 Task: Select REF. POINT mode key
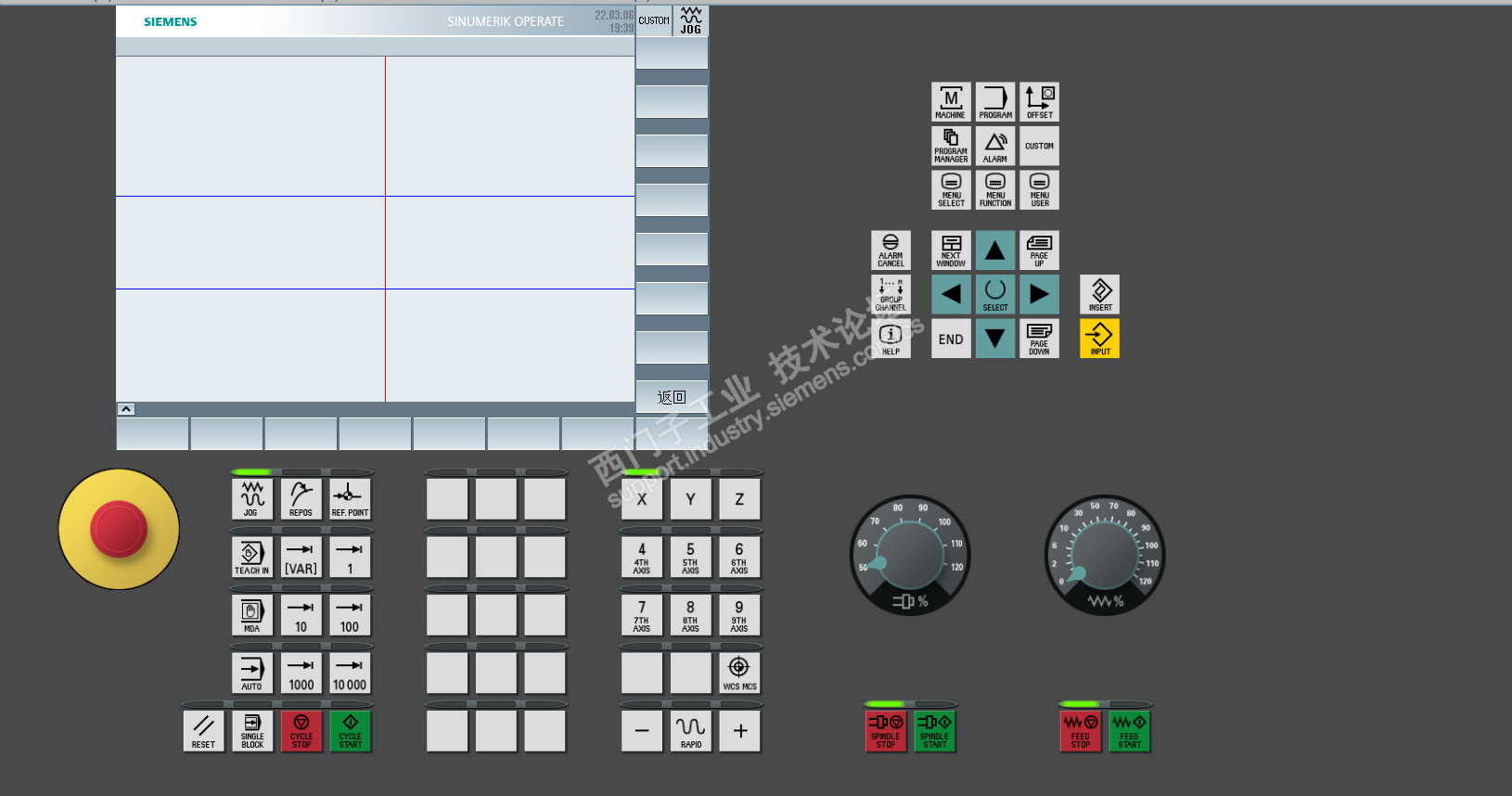point(350,499)
